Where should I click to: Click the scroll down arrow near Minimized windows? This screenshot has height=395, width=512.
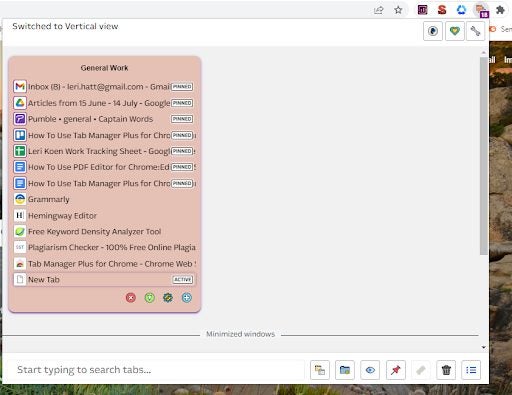point(484,347)
